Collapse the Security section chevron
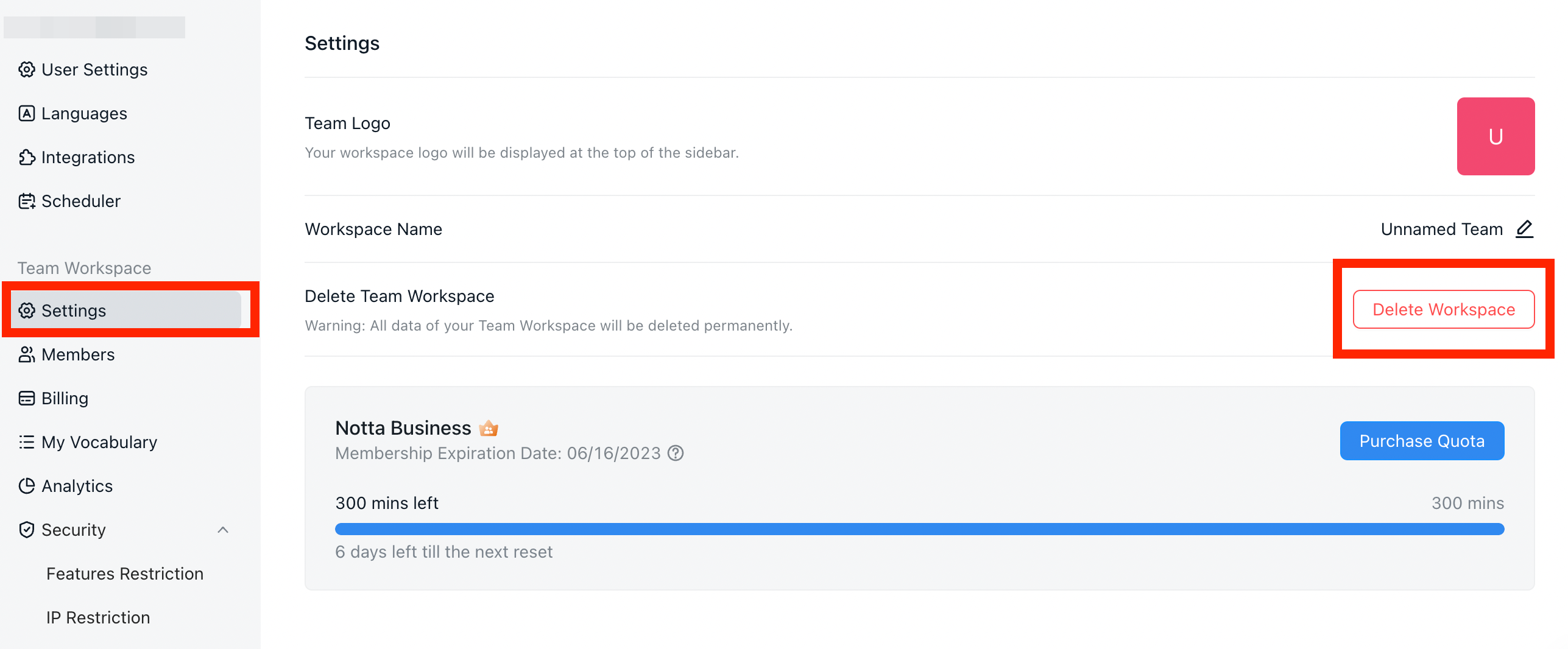Screen dimensions: 1568x649 [x=223, y=530]
